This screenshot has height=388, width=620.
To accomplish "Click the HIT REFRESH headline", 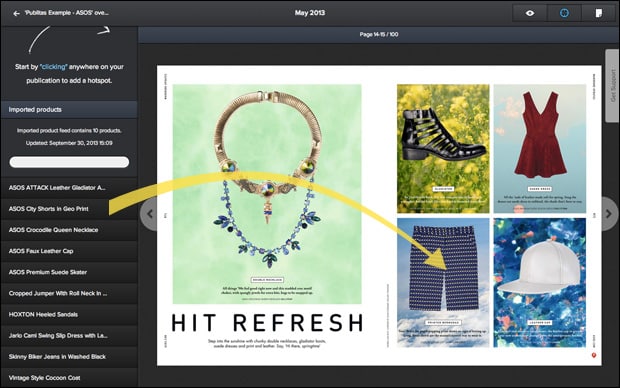I will (267, 322).
